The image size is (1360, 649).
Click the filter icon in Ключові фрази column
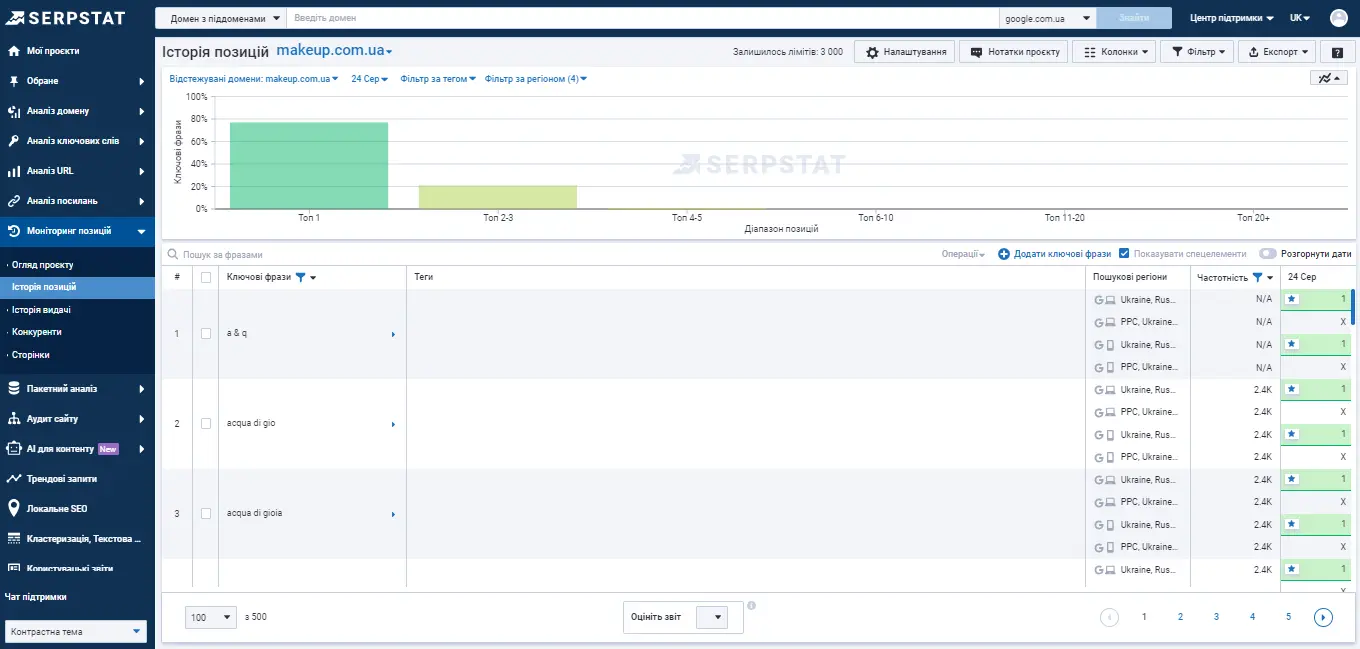click(x=300, y=277)
